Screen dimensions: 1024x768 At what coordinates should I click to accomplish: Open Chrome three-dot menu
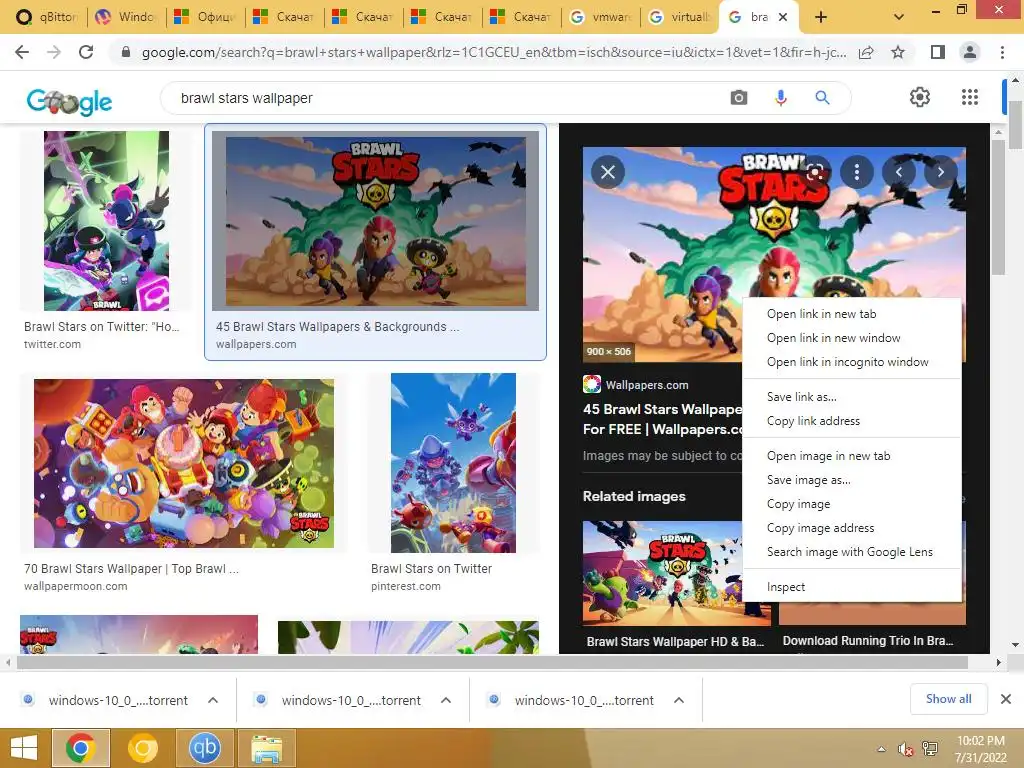pyautogui.click(x=1002, y=52)
